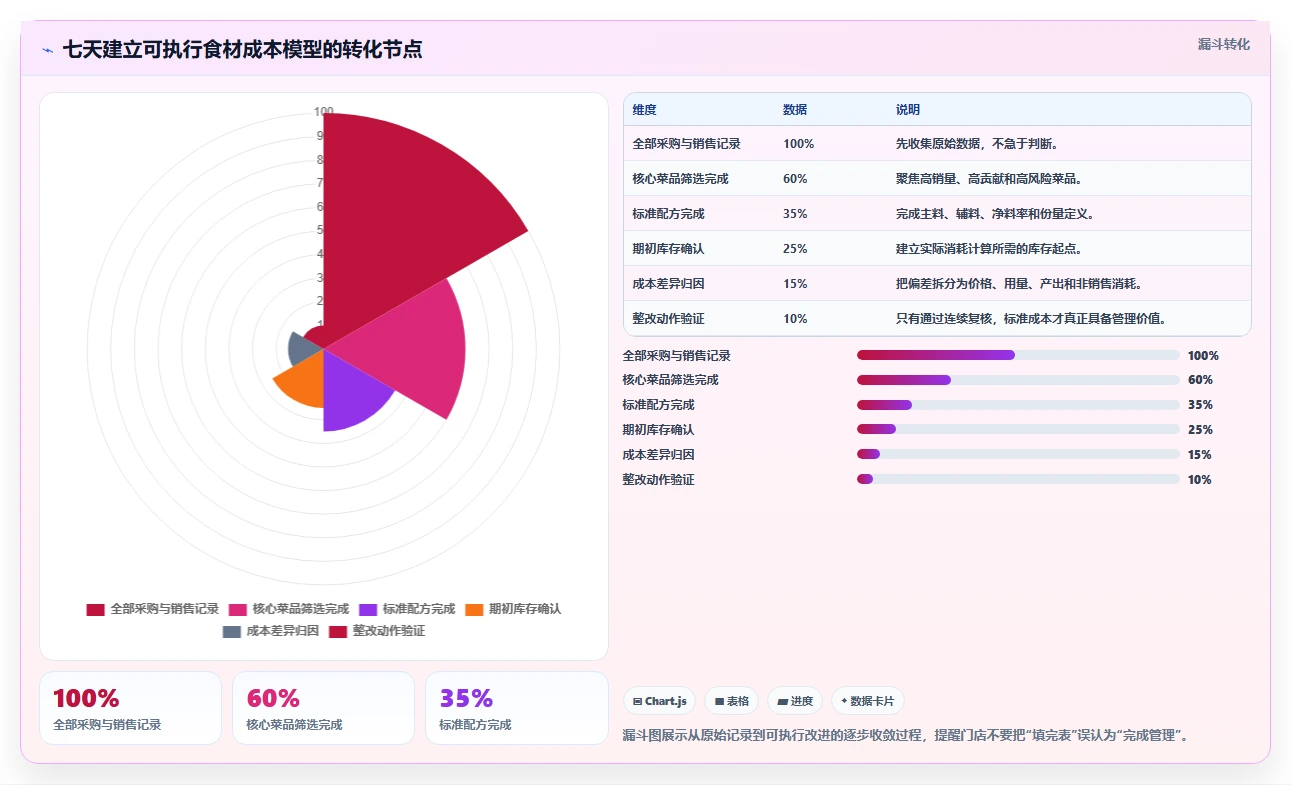Click the purple polar chart segment
Viewport: 1291px width, 785px height.
[350, 395]
